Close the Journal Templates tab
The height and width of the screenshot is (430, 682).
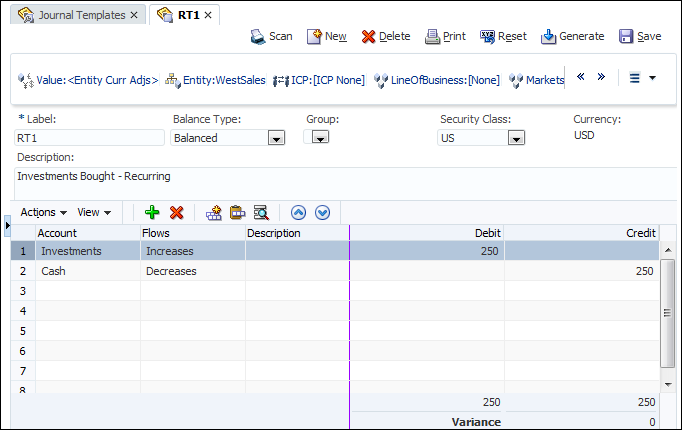(134, 15)
